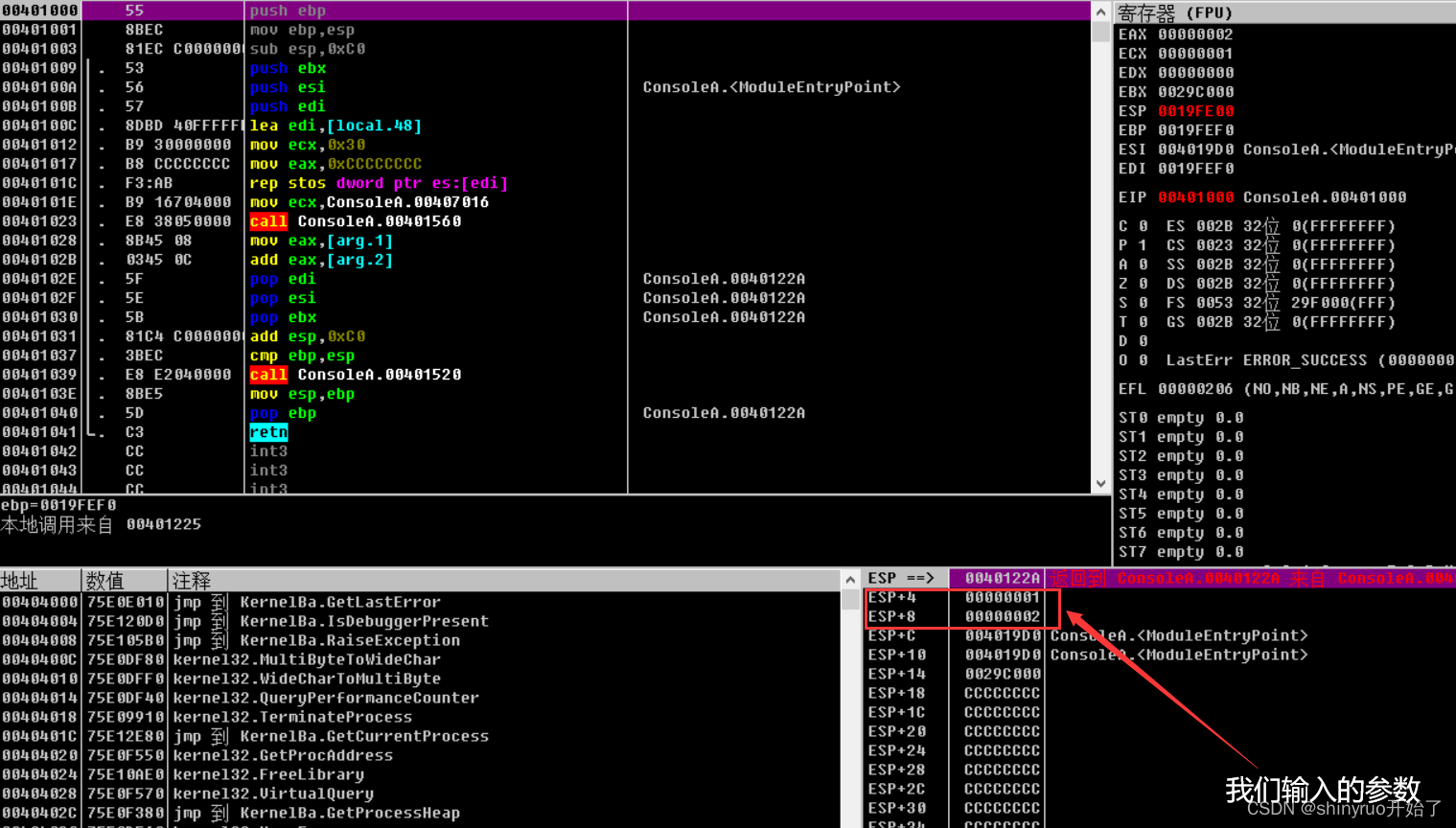Screen dimensions: 1456x828
Task: Select the EBP register value 0019FEF0
Action: [1195, 130]
